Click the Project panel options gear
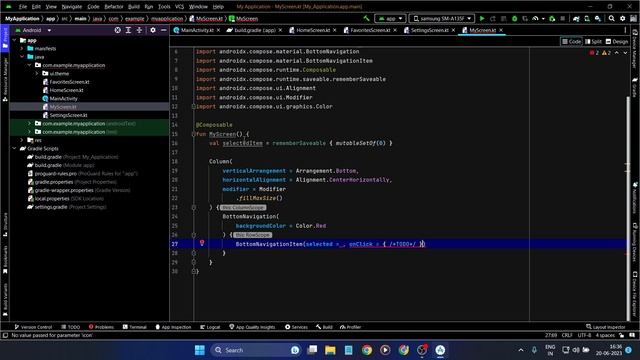 153,30
